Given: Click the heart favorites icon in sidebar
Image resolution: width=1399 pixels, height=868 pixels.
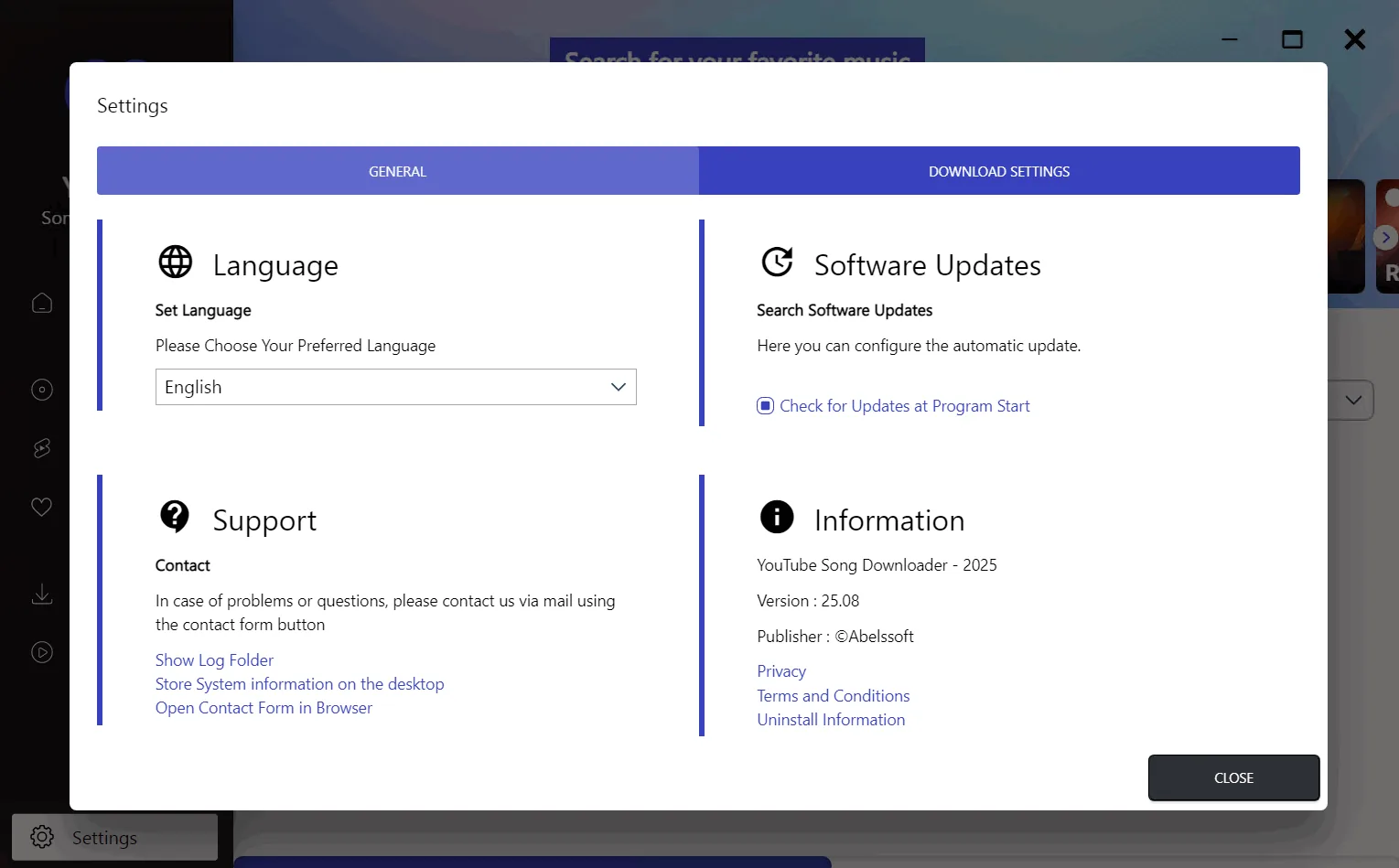Looking at the screenshot, I should click(x=42, y=507).
